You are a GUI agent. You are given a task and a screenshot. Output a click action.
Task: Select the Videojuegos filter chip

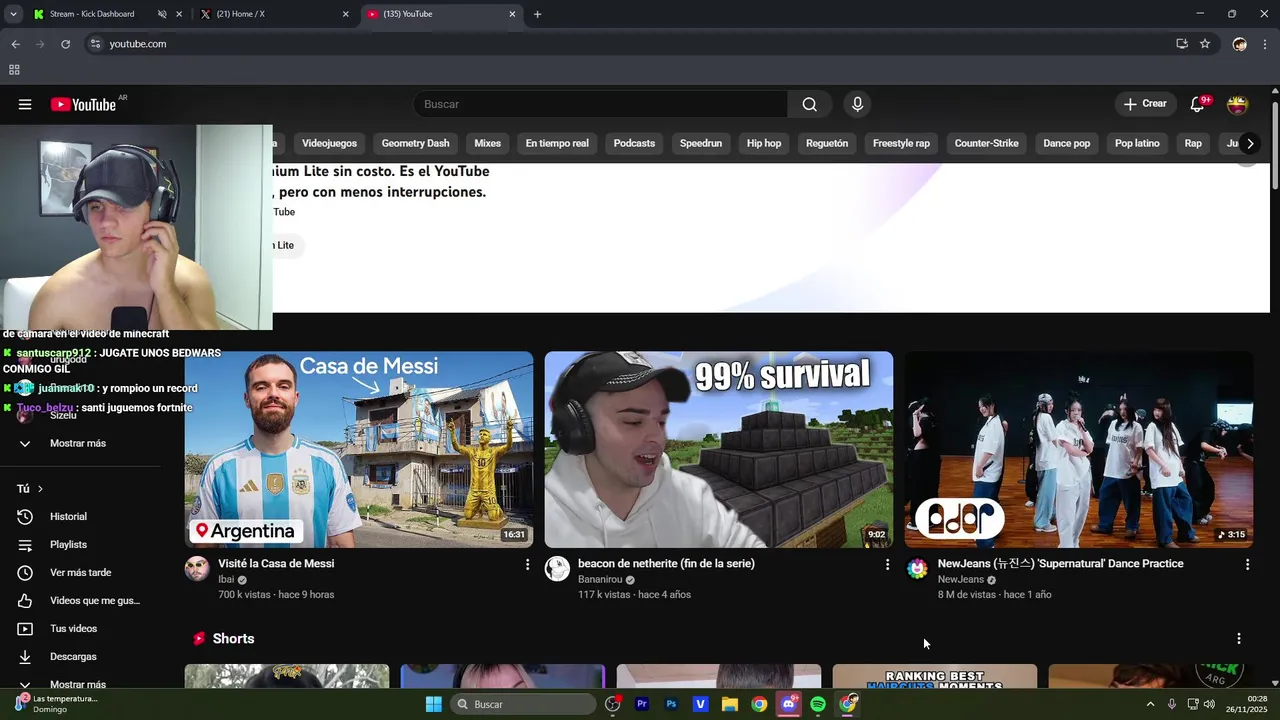329,143
